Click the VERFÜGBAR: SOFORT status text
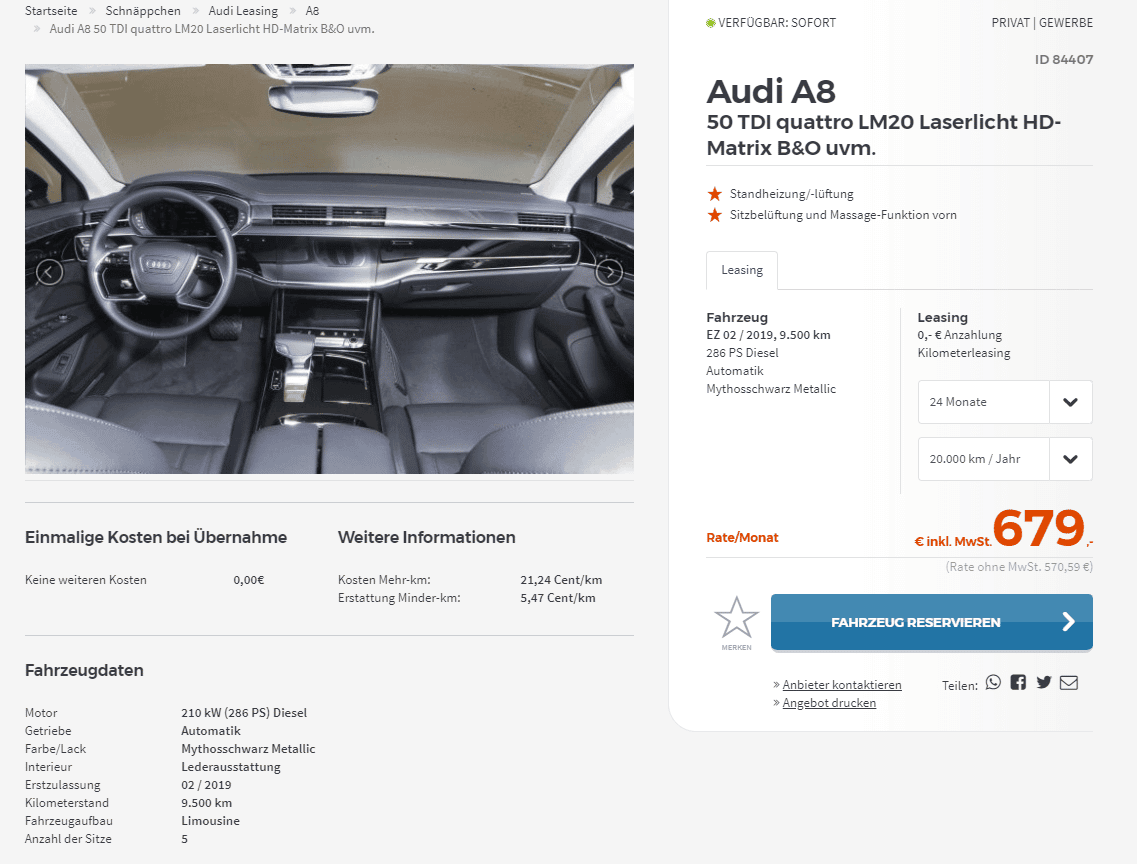This screenshot has width=1137, height=864. pos(777,23)
